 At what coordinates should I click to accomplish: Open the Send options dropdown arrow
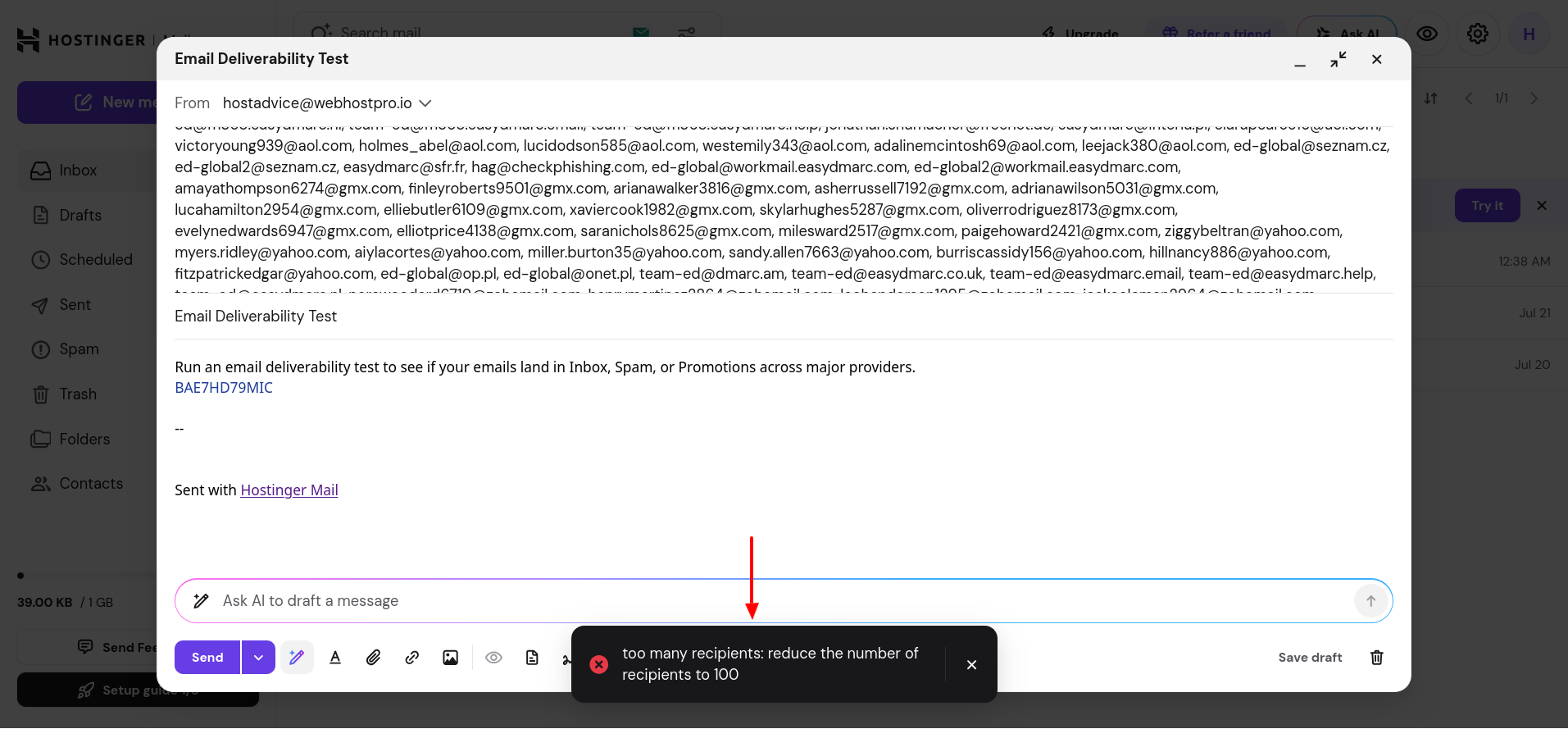[x=258, y=658]
